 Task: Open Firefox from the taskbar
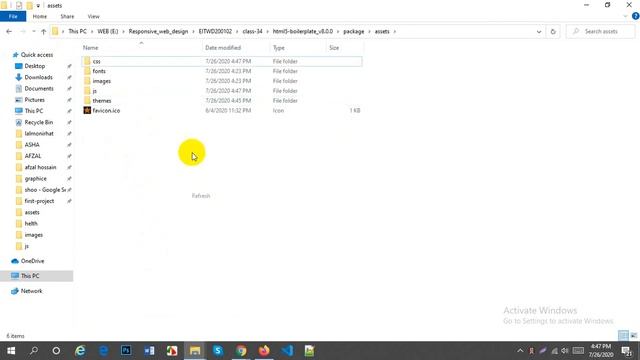point(264,351)
